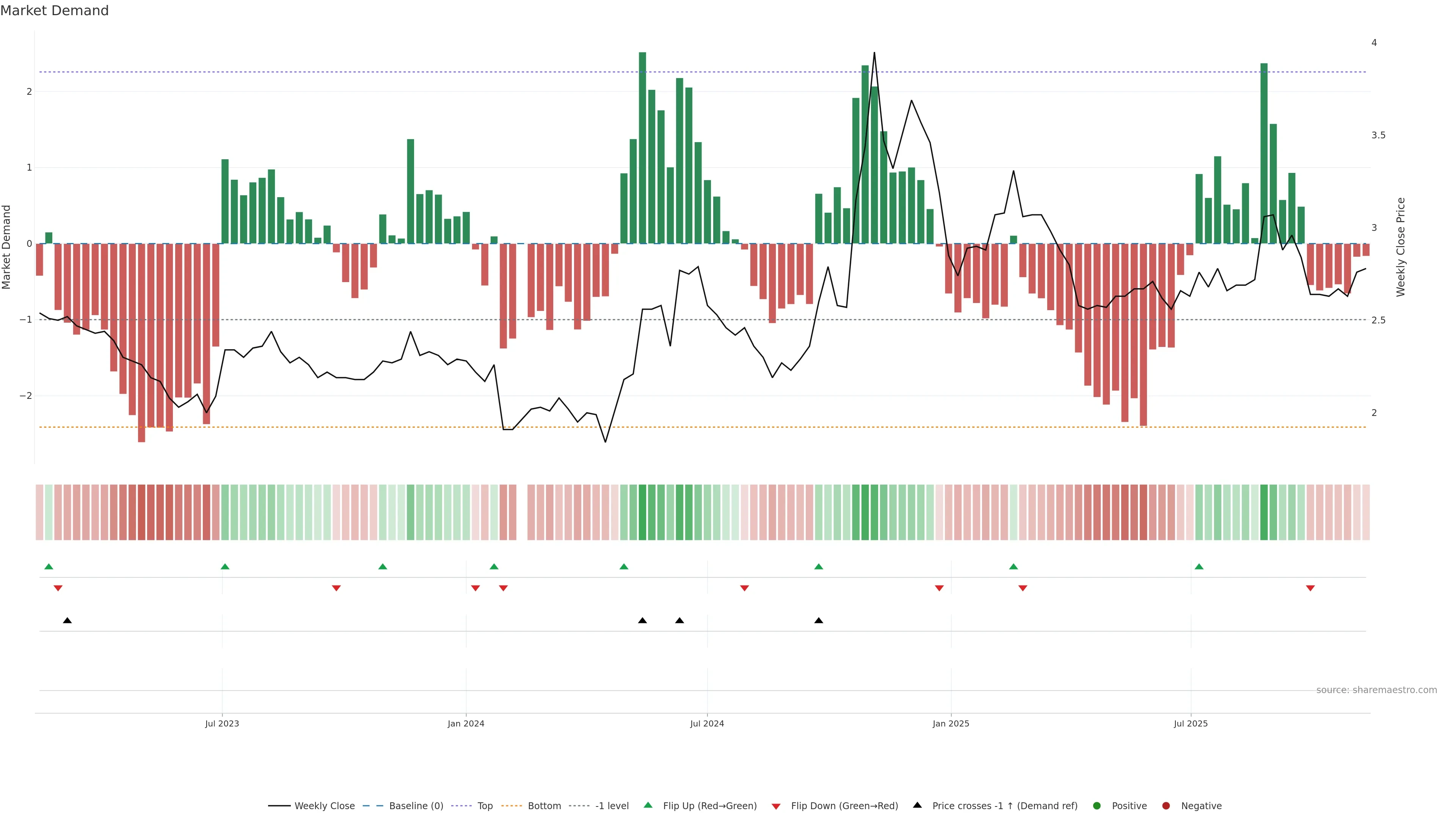1456x819 pixels.
Task: Click the Market Demand chart title
Action: point(54,11)
